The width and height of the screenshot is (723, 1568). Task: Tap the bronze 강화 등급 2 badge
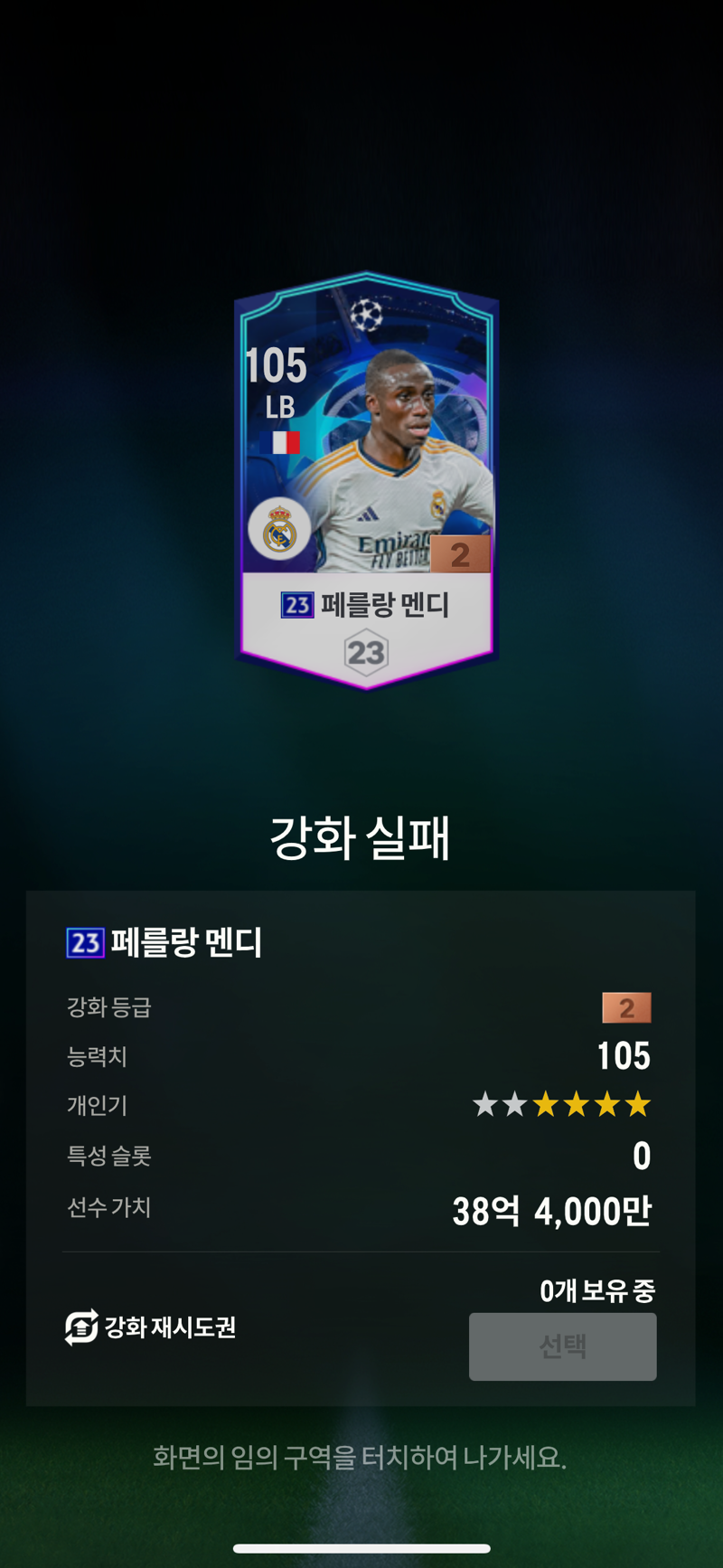tap(626, 1007)
